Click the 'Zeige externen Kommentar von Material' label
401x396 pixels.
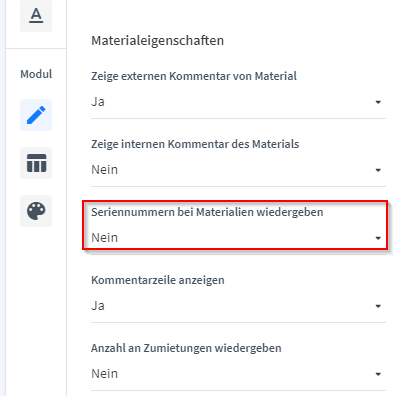[x=194, y=76]
